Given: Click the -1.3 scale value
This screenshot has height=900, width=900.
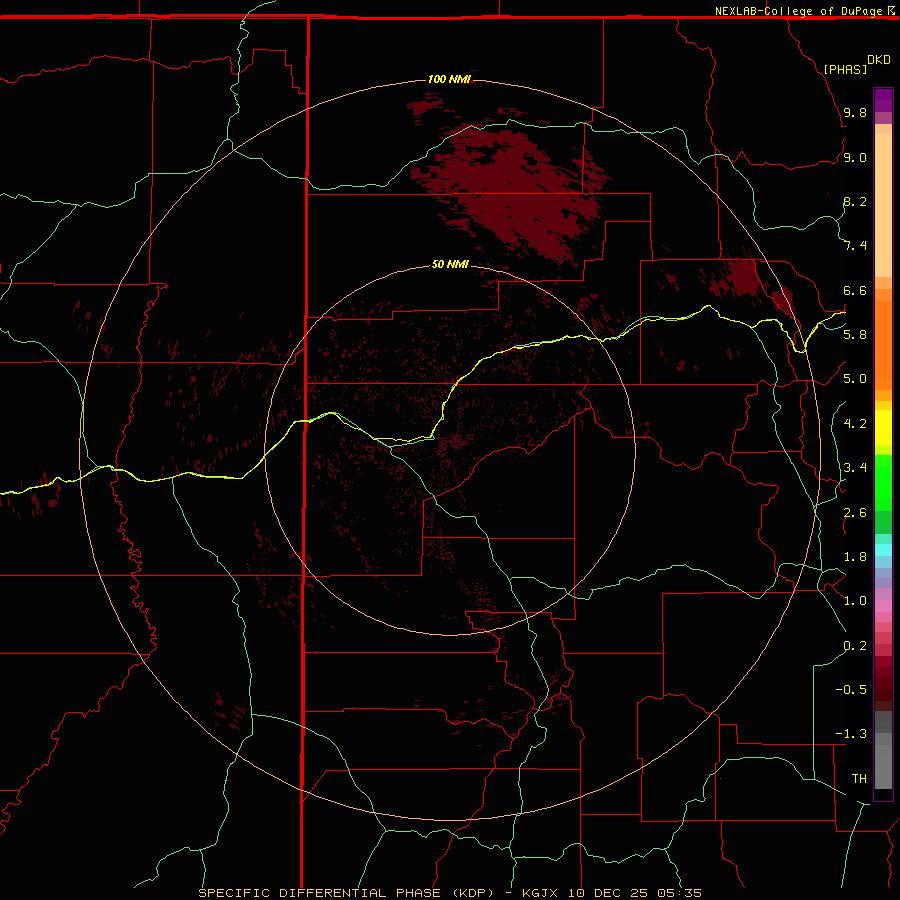Looking at the screenshot, I should click(x=851, y=734).
